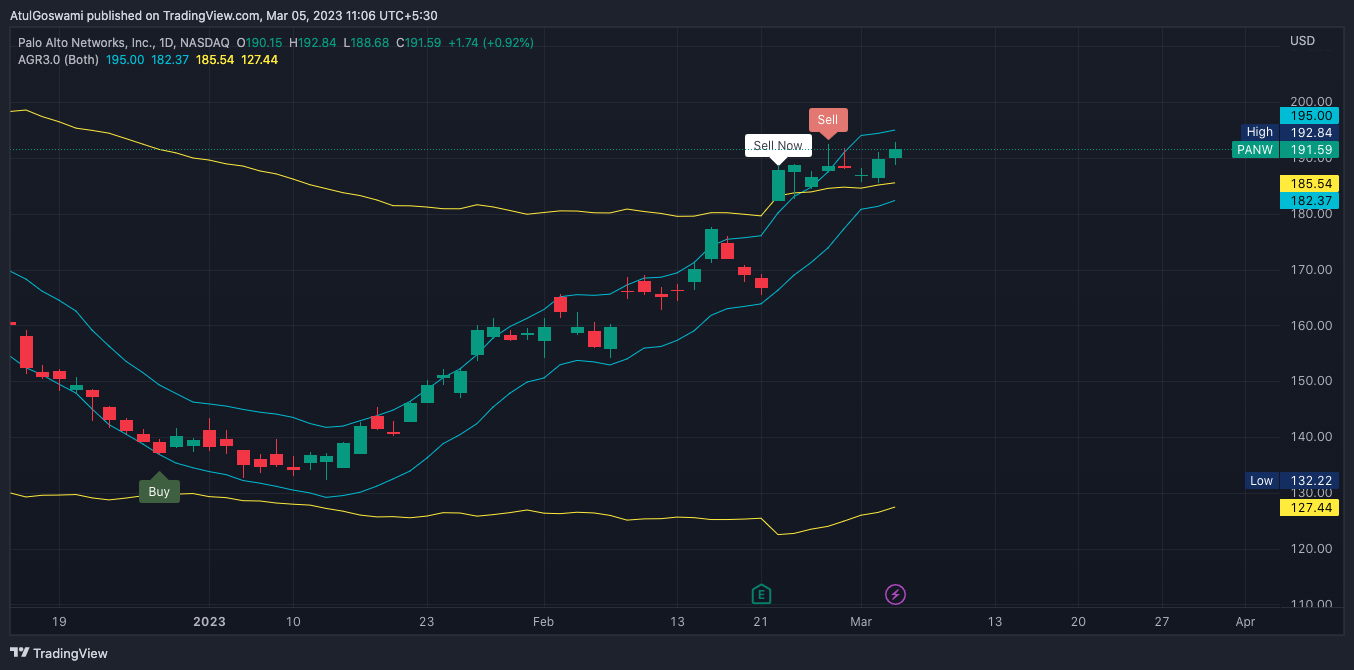This screenshot has height=670, width=1354.
Task: Click the 127.44 yellow price tag
Action: tap(1309, 508)
